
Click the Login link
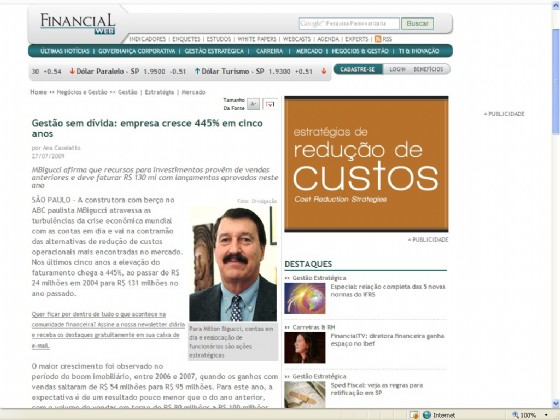(397, 69)
